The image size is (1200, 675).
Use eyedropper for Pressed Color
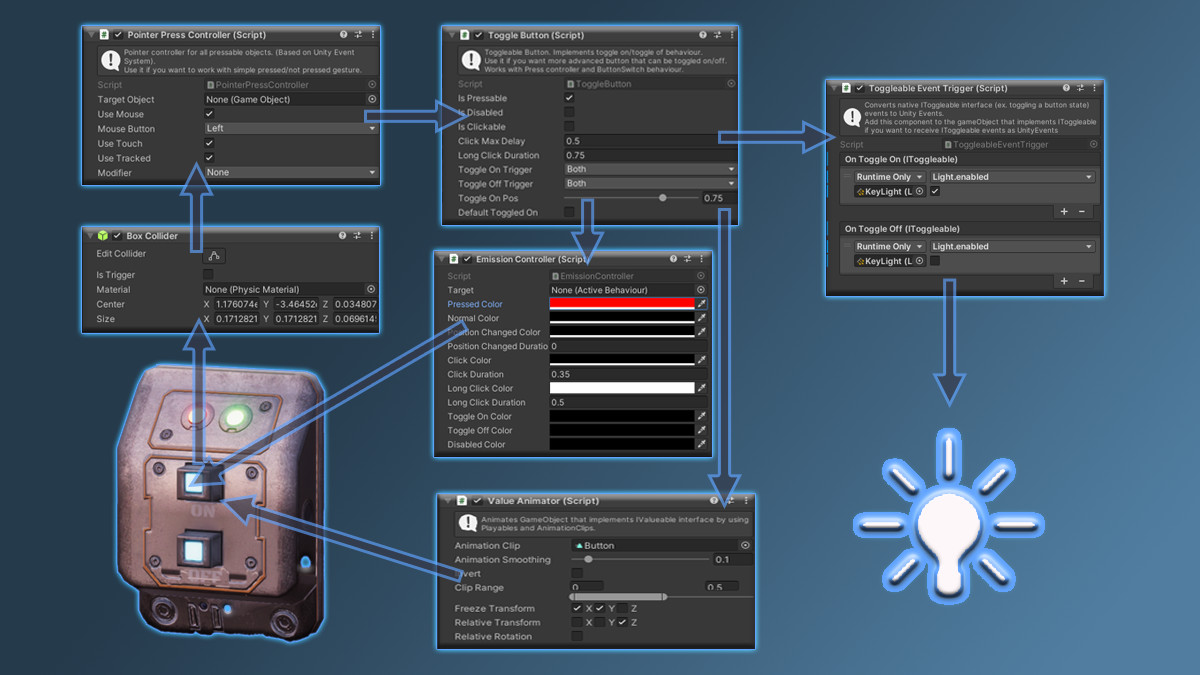(x=702, y=304)
